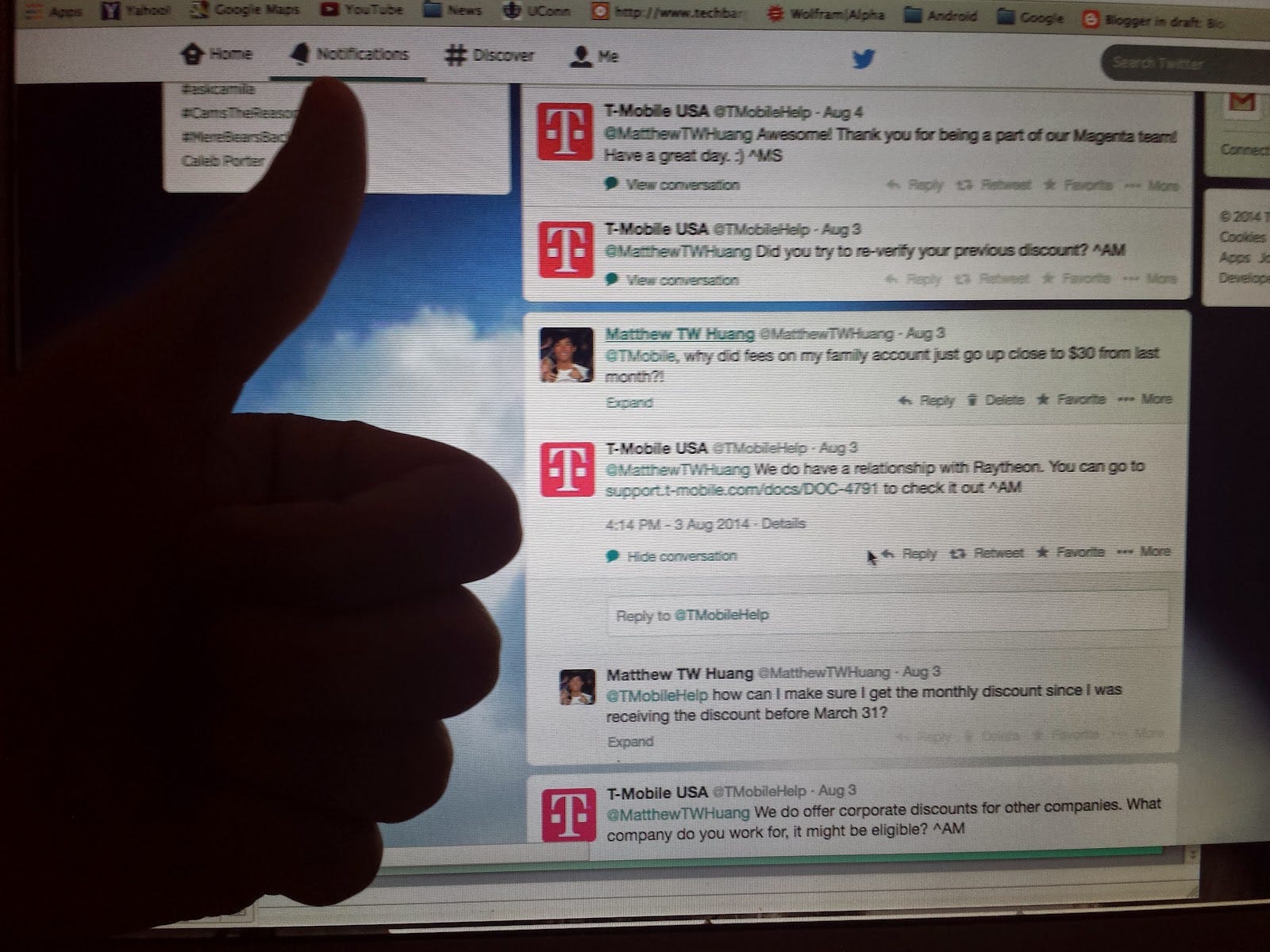This screenshot has width=1270, height=952.
Task: Open the Yahoo! bookmark
Action: point(137,10)
